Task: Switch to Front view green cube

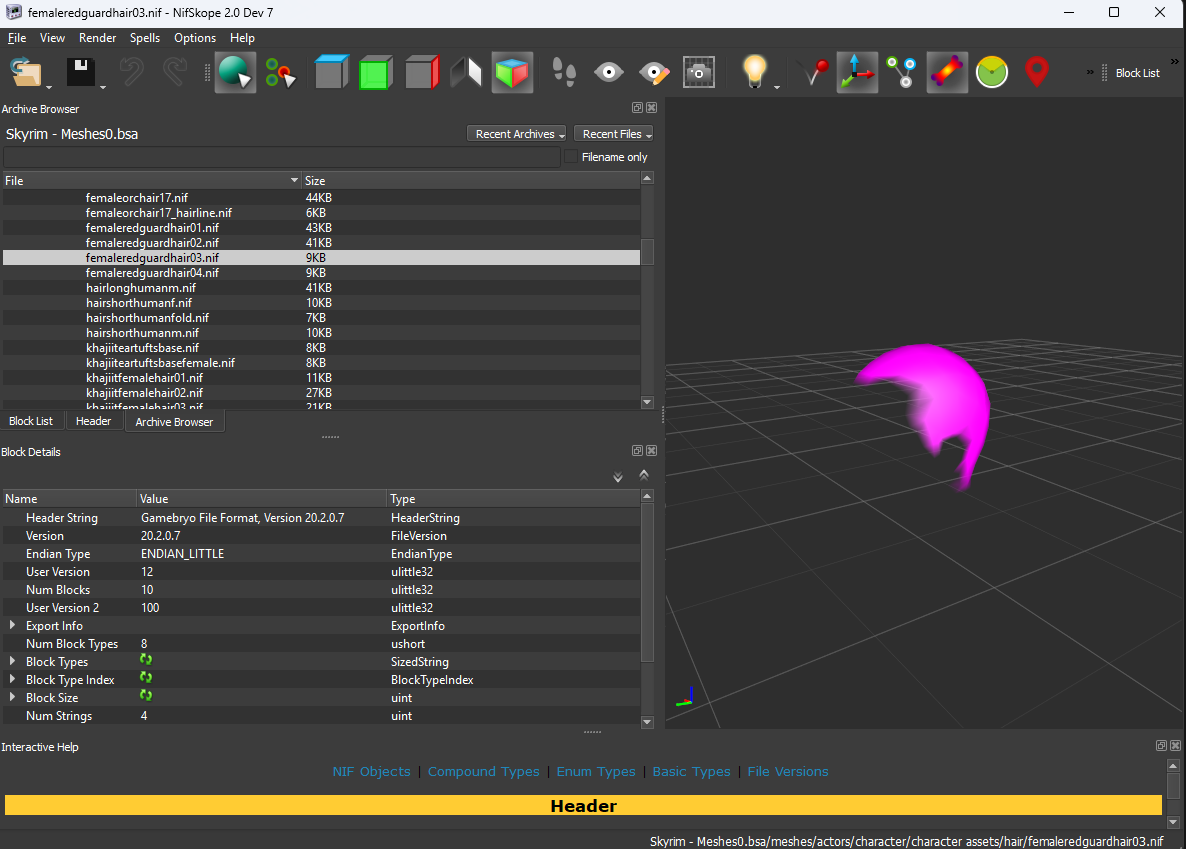Action: click(x=375, y=73)
